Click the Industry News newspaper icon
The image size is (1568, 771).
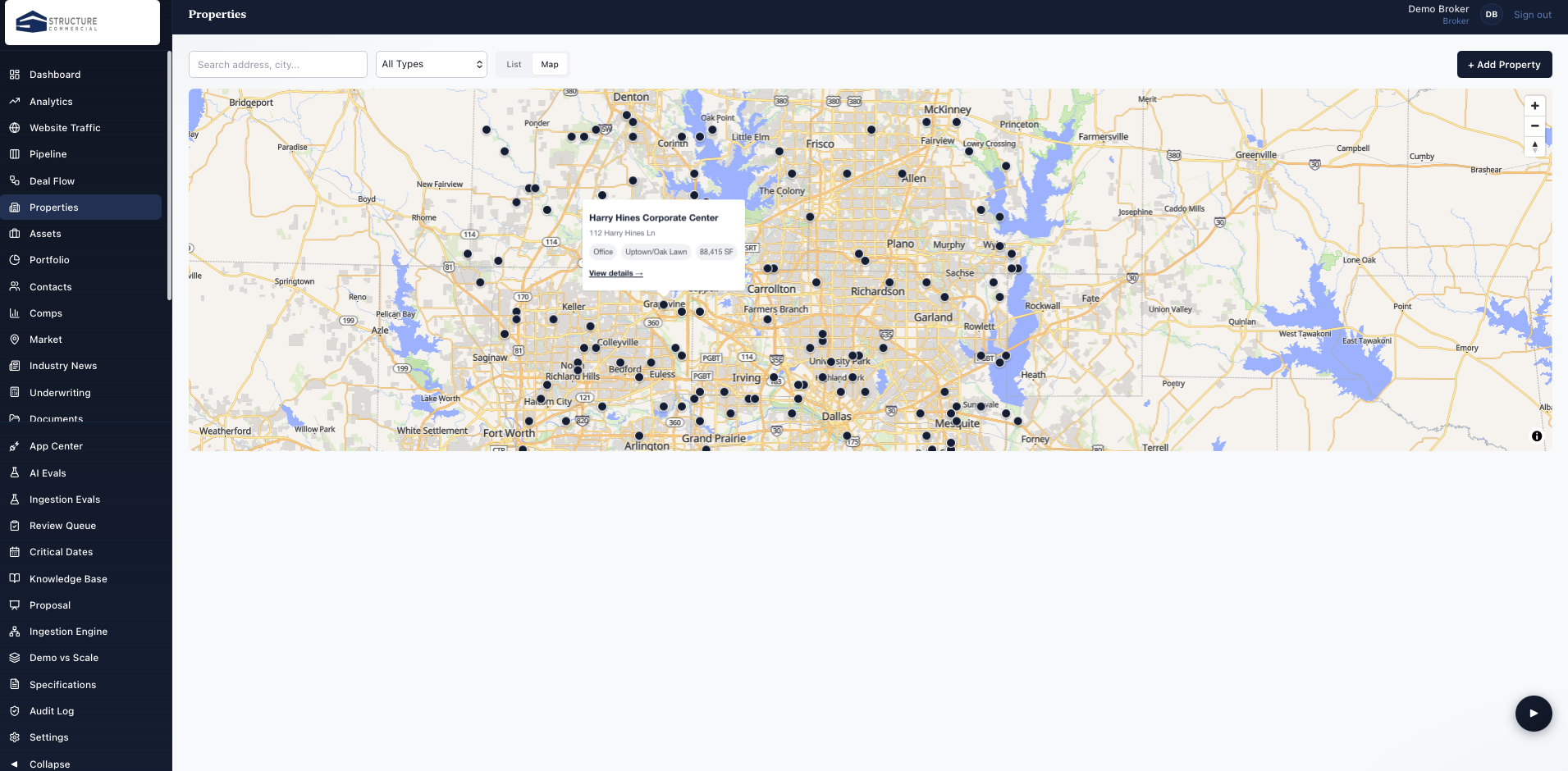(x=15, y=366)
